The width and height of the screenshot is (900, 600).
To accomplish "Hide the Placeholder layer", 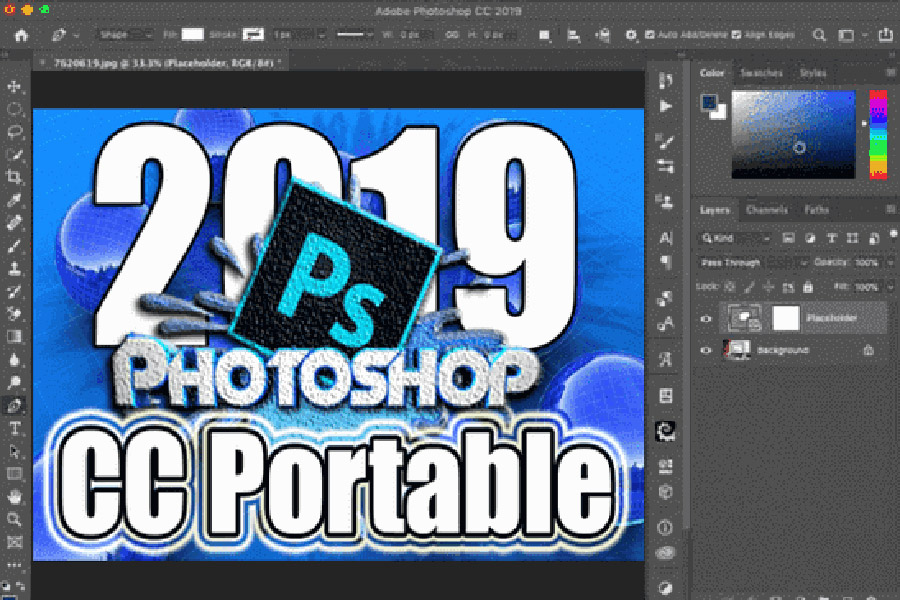I will (x=706, y=319).
